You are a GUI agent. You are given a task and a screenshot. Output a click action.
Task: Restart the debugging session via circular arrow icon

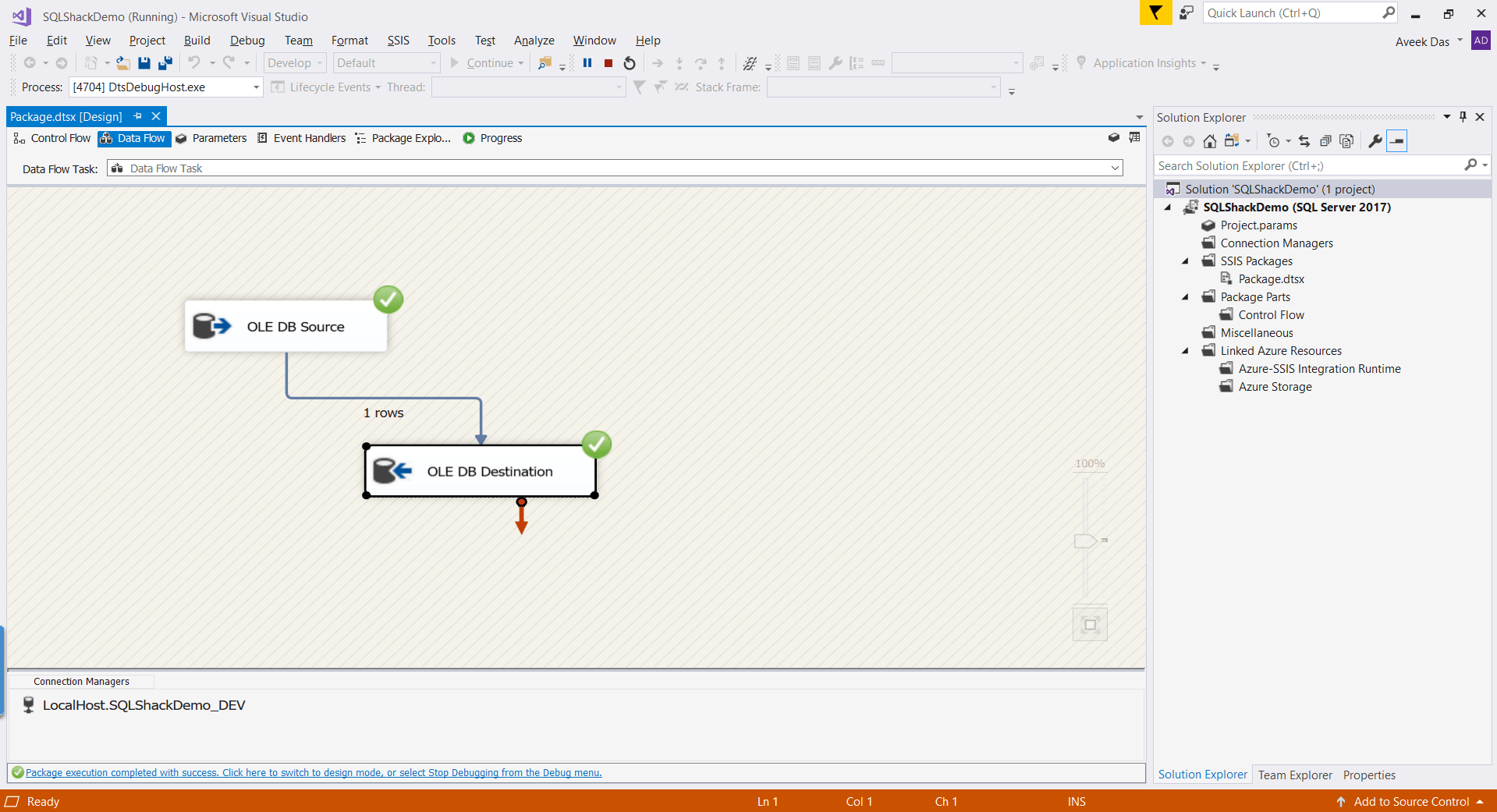[629, 63]
